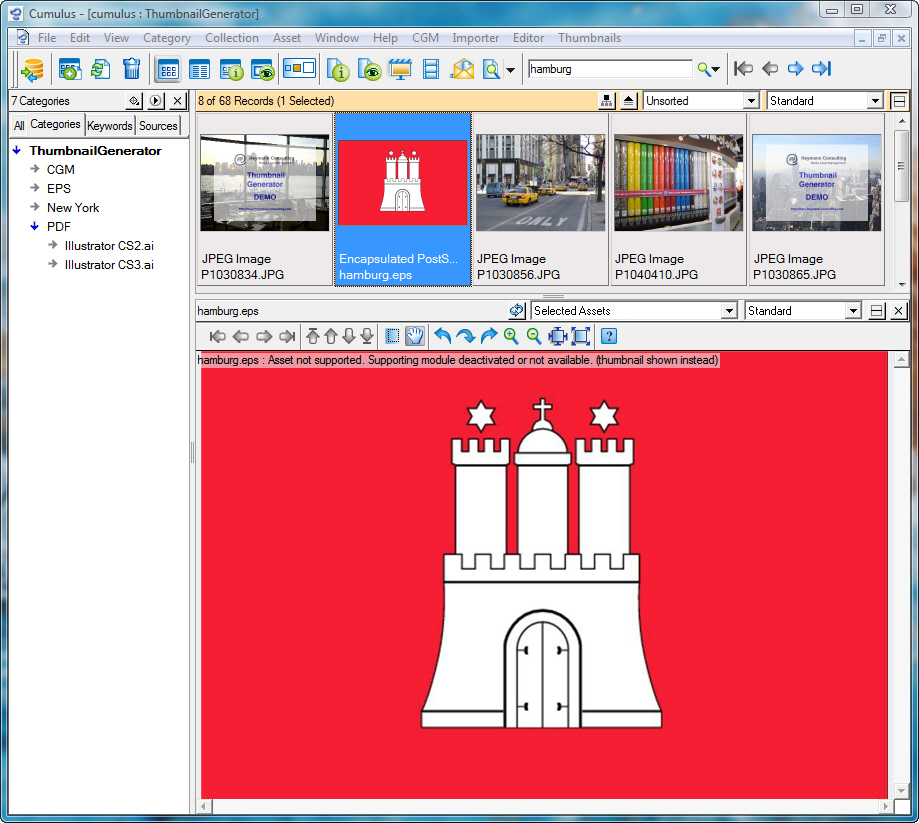Open the Asset menu
Image resolution: width=919 pixels, height=823 pixels.
pyautogui.click(x=287, y=38)
